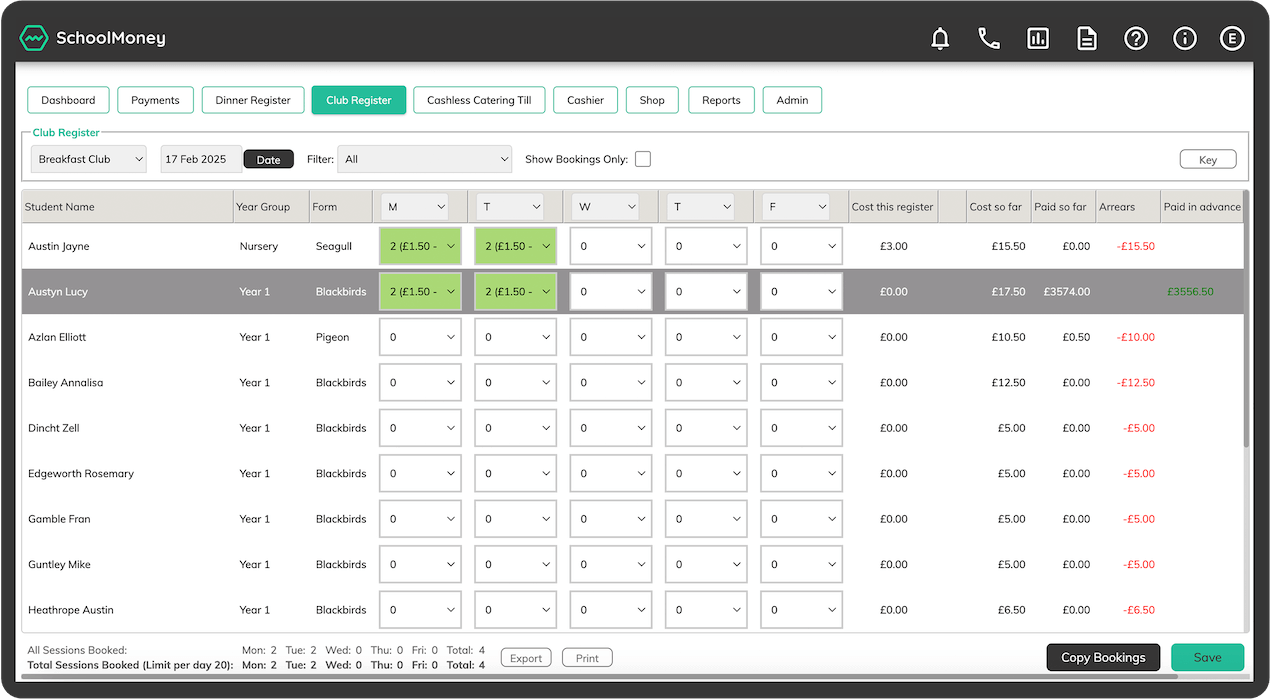Click the £3574.00 paid so far value

[x=1066, y=292]
